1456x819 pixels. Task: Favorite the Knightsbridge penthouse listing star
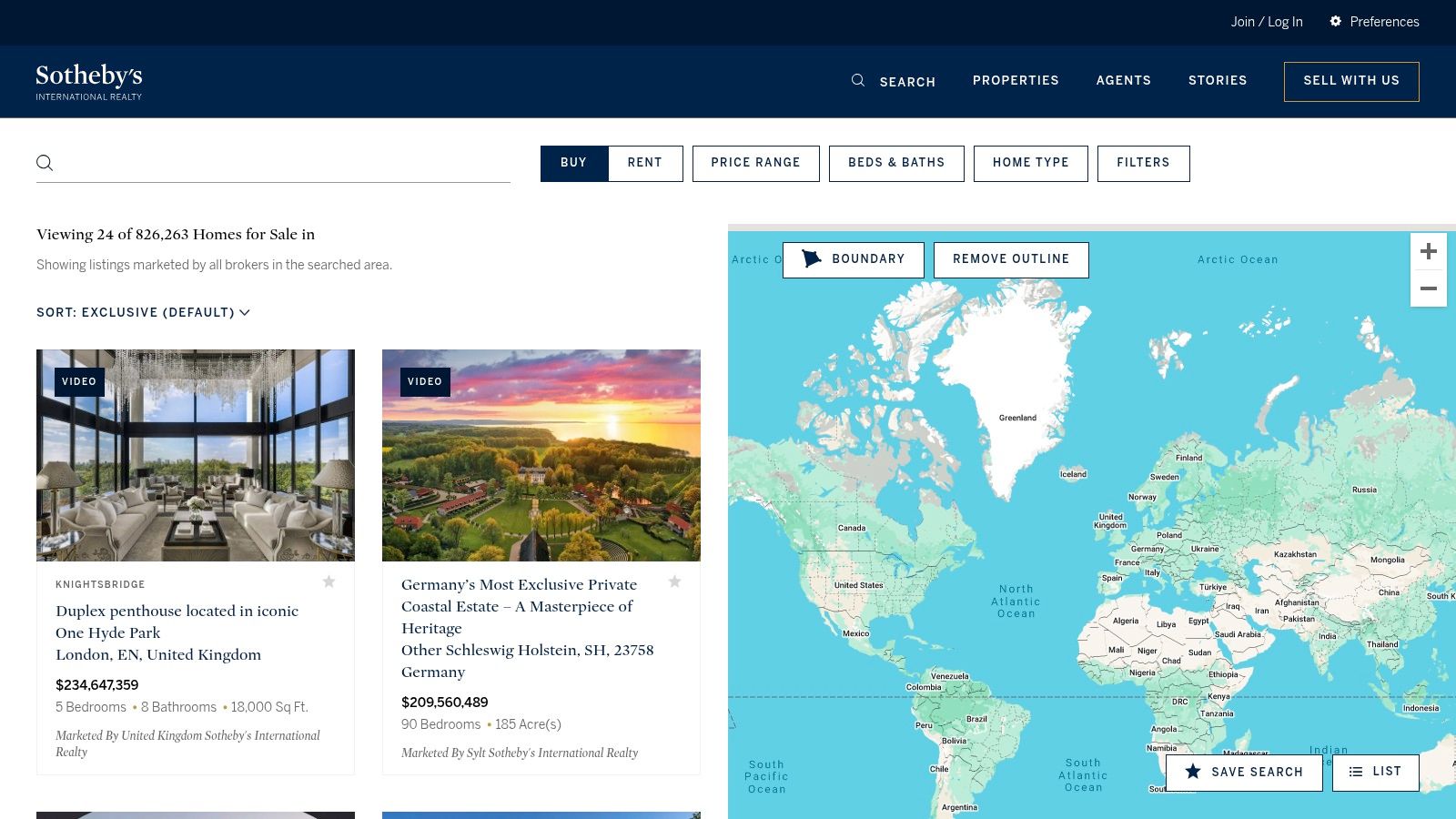pyautogui.click(x=329, y=581)
